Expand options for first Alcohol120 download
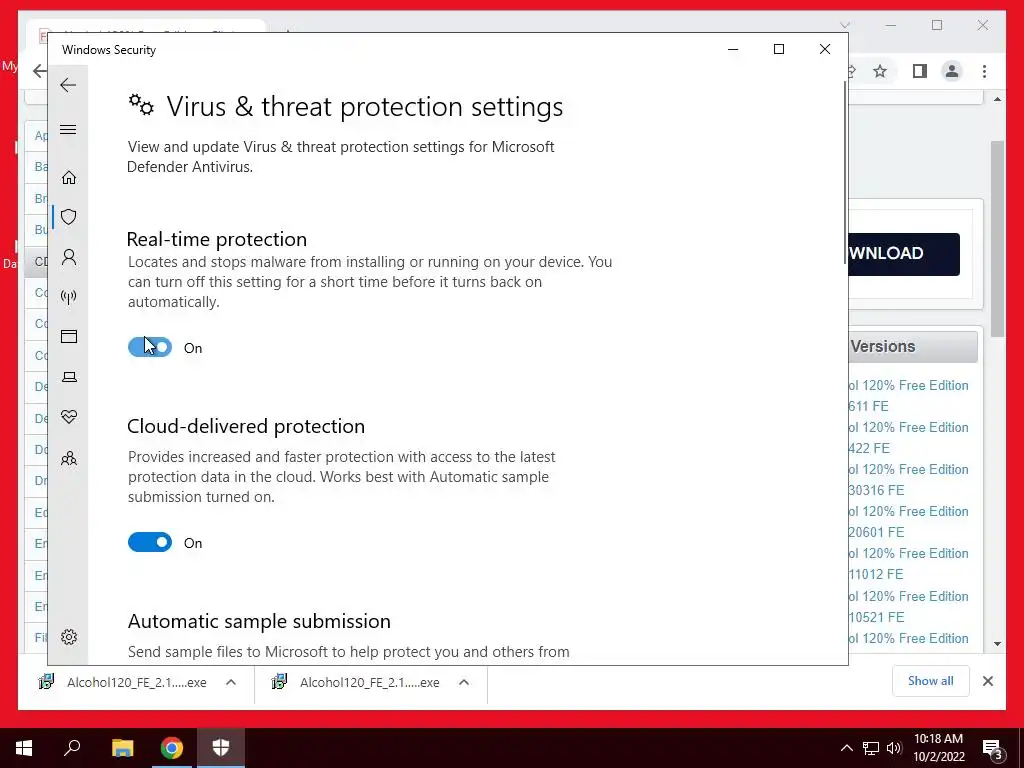This screenshot has width=1024, height=768. pyautogui.click(x=231, y=682)
